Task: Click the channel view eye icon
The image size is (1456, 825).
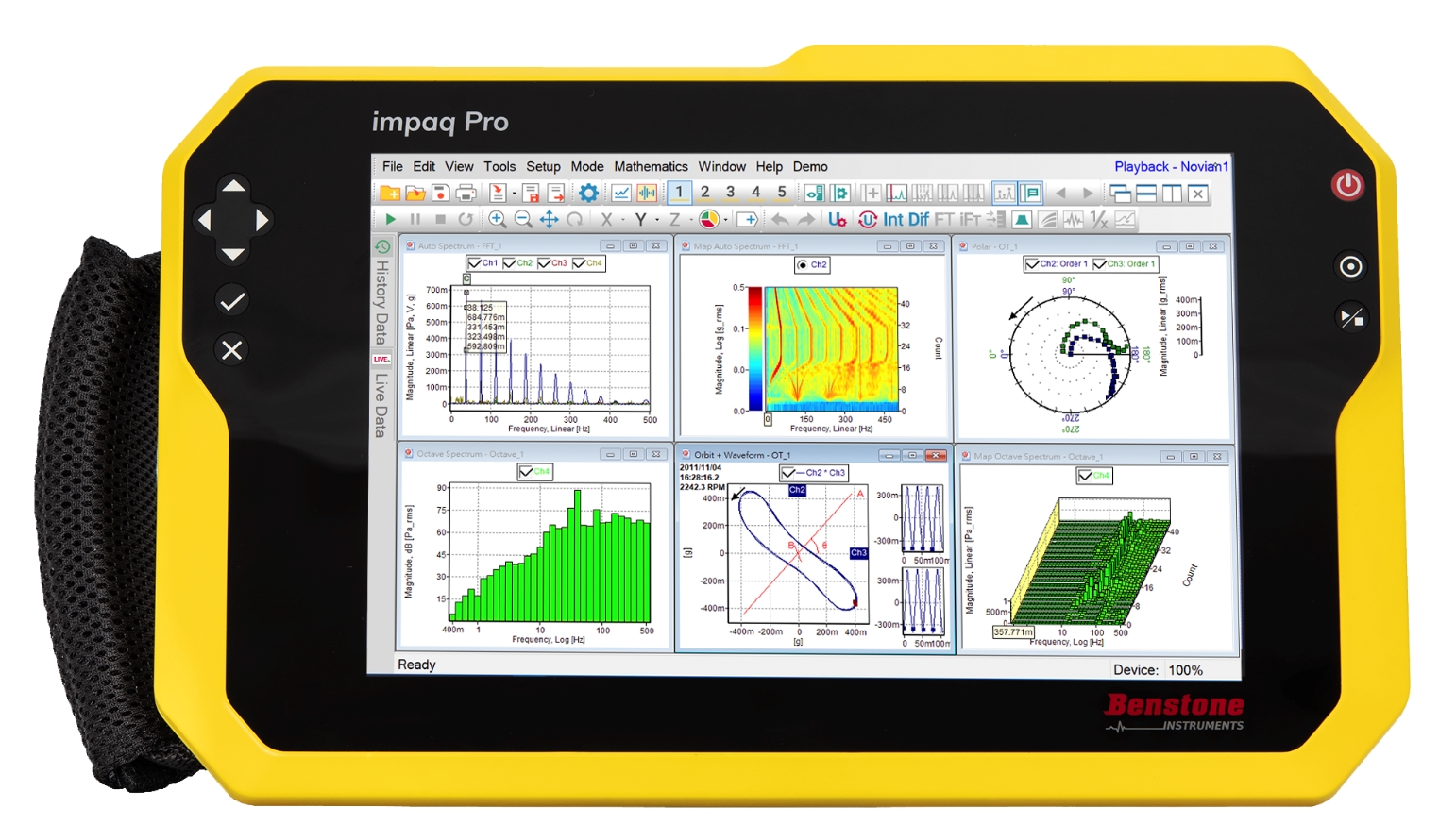Action: (814, 194)
